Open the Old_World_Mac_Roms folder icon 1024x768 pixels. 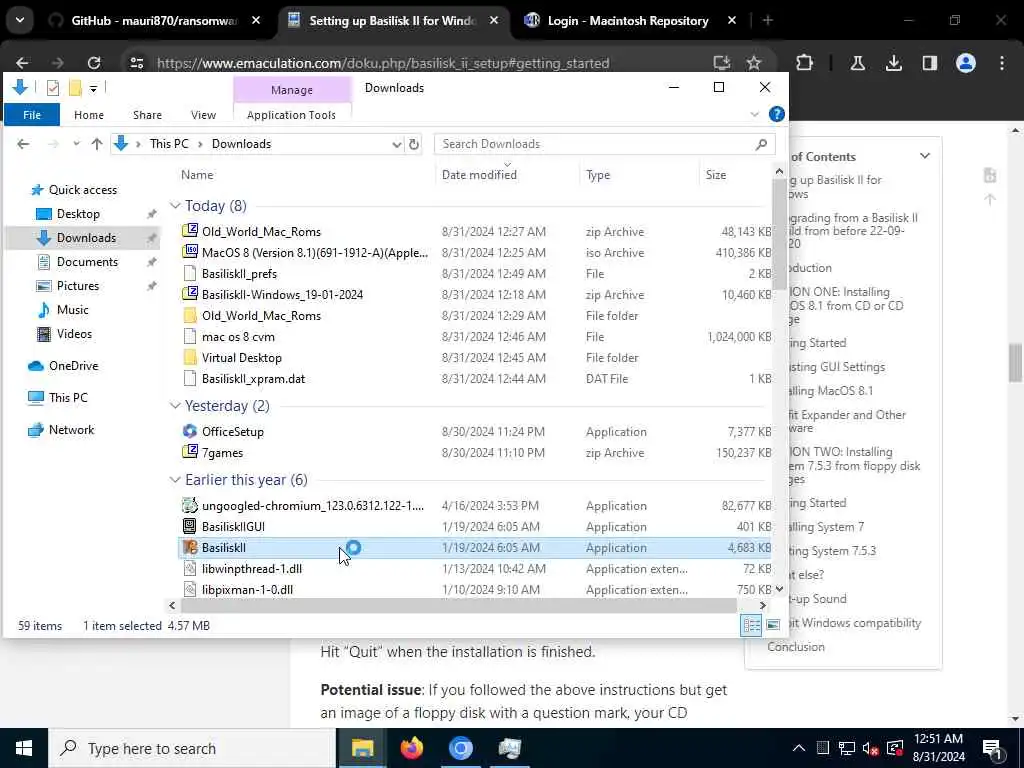(x=189, y=315)
